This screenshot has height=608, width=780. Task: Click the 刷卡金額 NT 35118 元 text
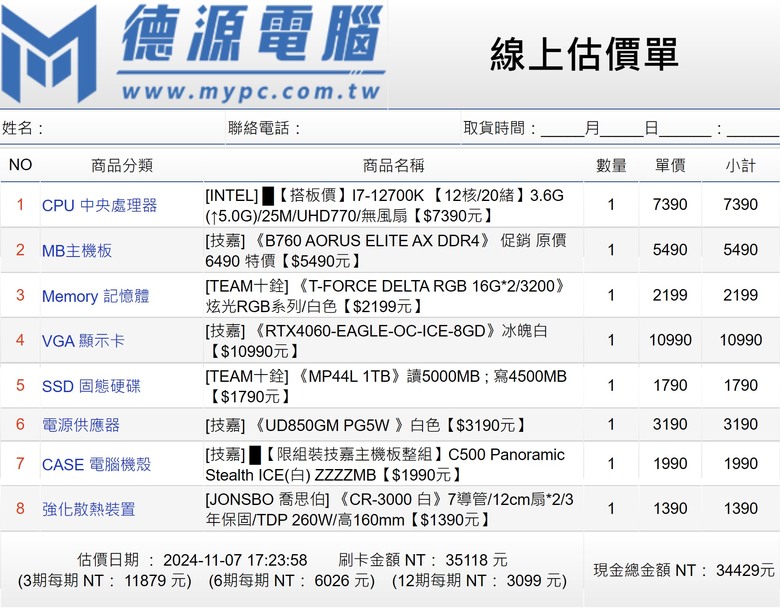tap(423, 560)
